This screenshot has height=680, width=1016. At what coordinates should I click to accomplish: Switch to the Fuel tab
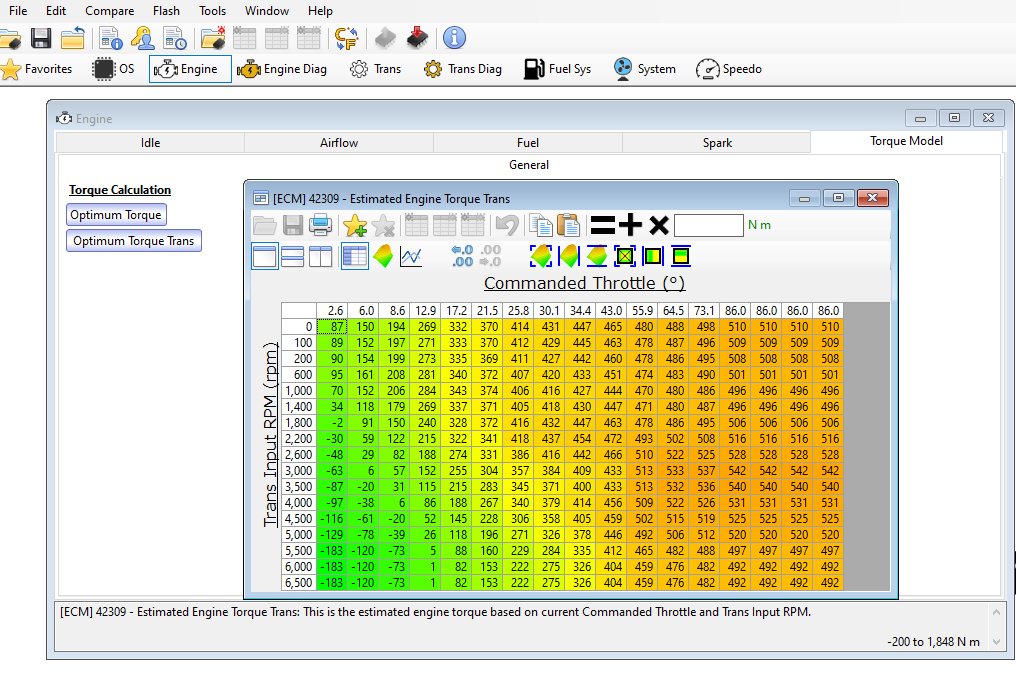point(527,143)
